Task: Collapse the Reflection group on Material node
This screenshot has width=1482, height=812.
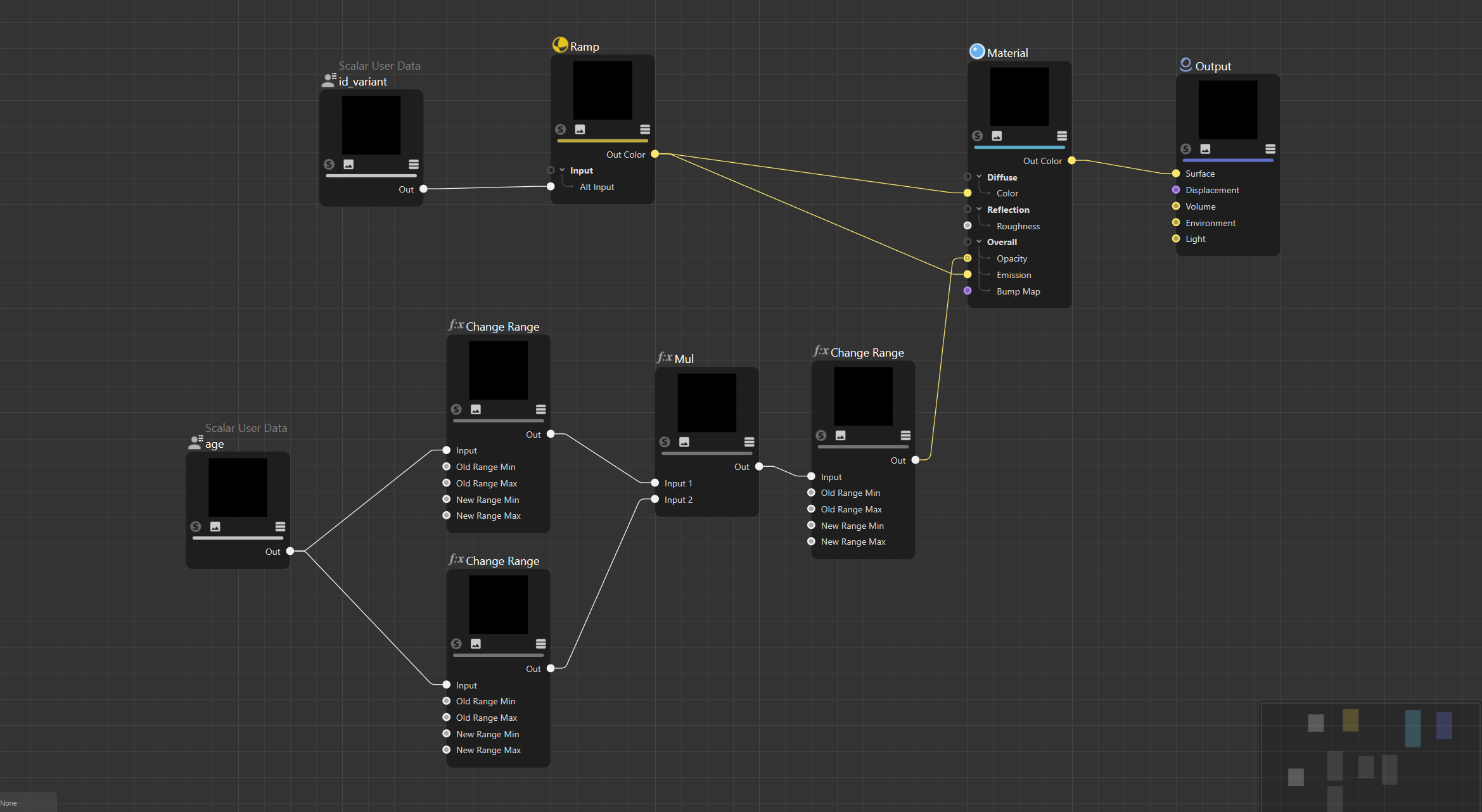Action: tap(979, 209)
